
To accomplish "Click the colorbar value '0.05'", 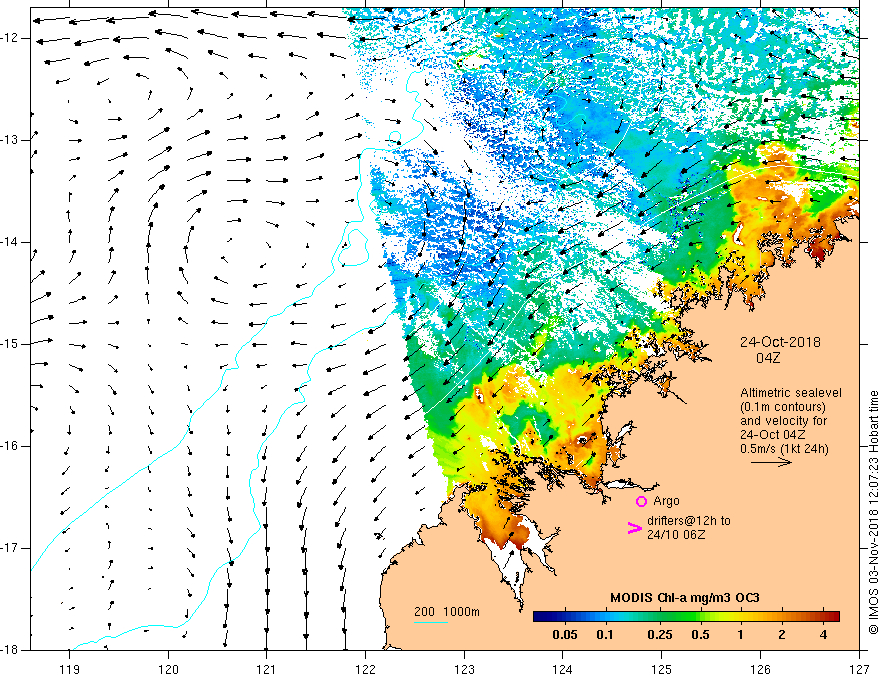I will [x=565, y=635].
